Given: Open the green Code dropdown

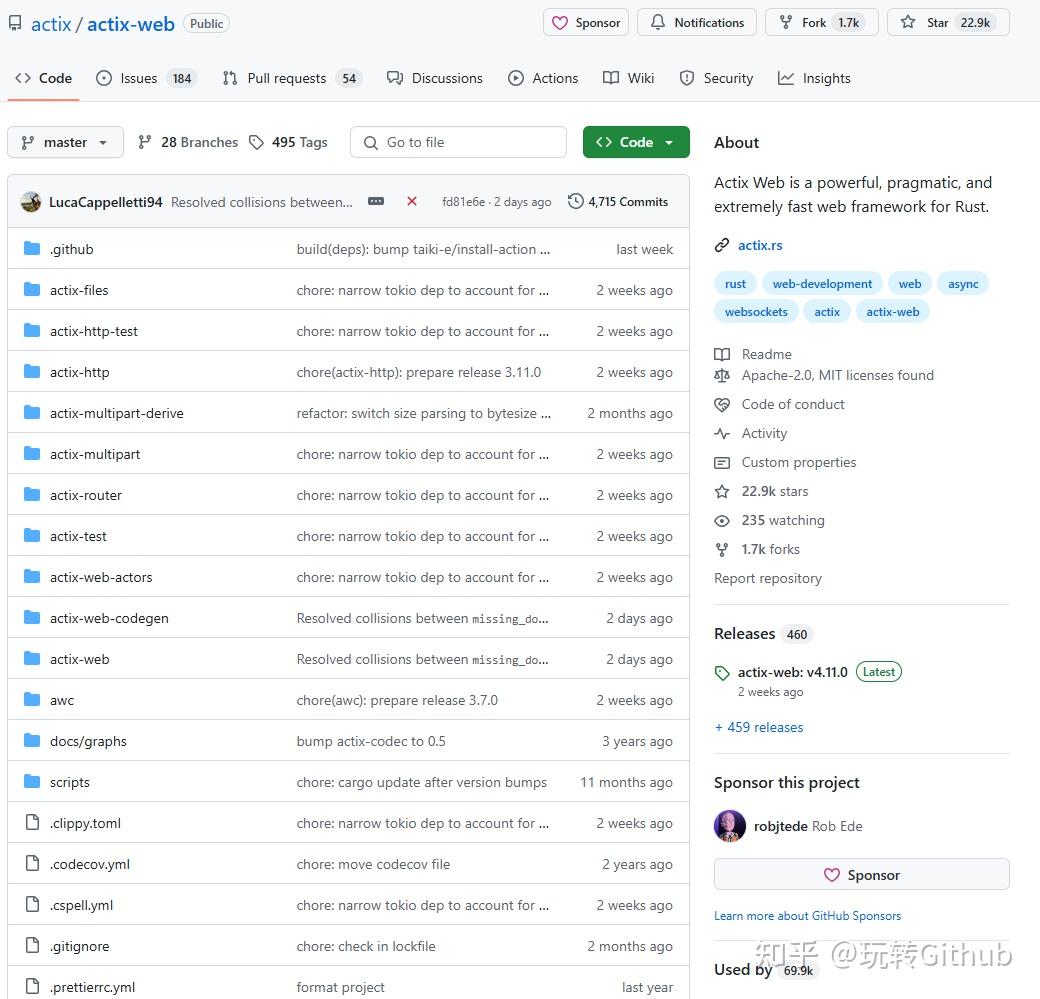Looking at the screenshot, I should [636, 142].
